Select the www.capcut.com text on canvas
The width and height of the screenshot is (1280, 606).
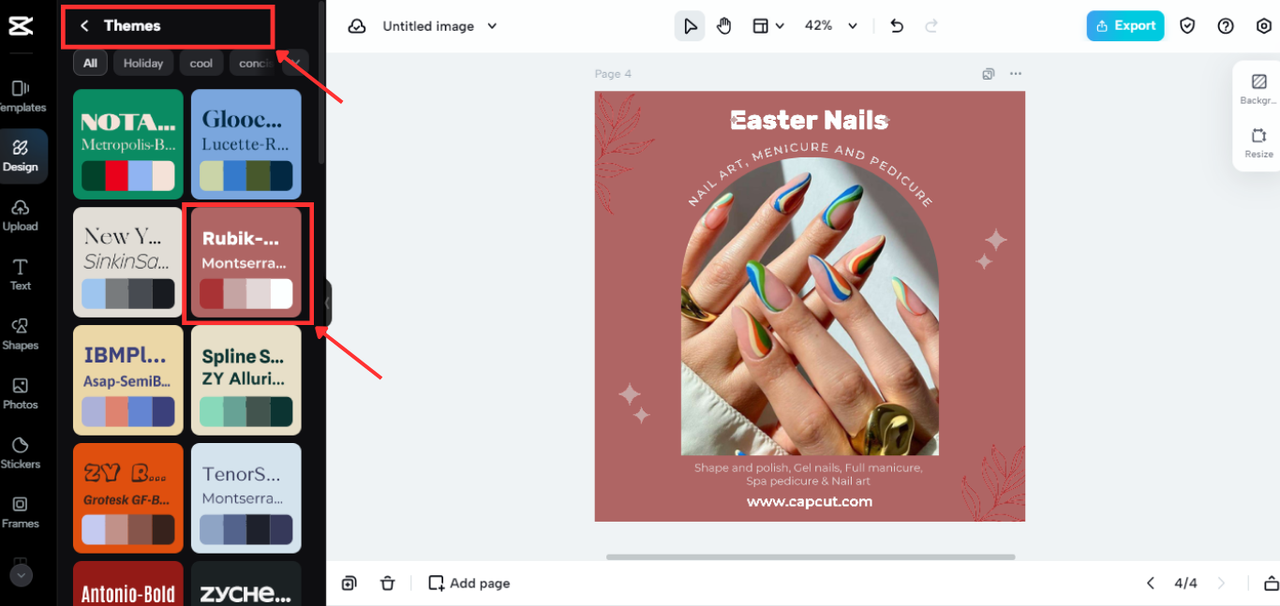[809, 502]
